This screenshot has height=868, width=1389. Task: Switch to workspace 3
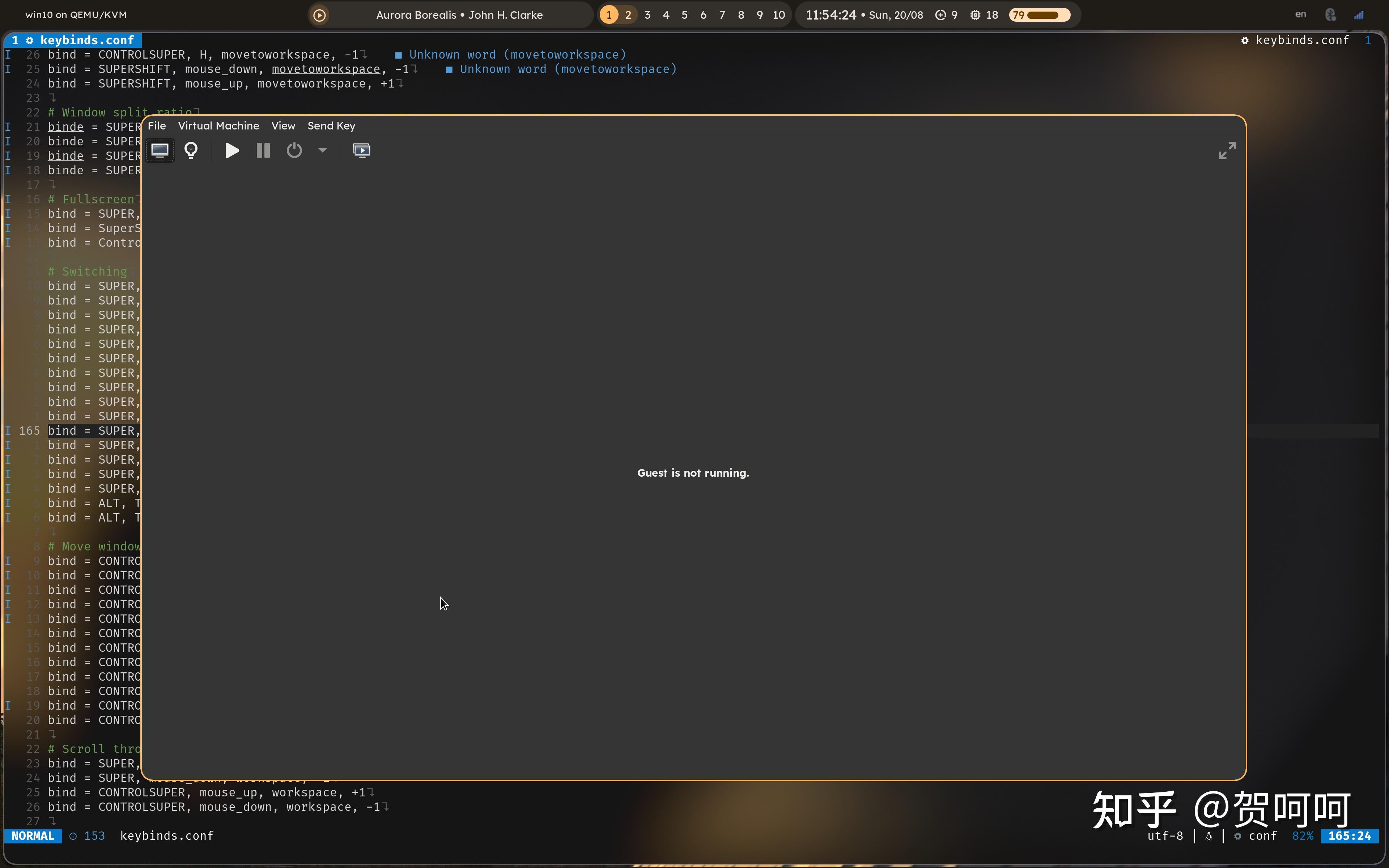(647, 15)
